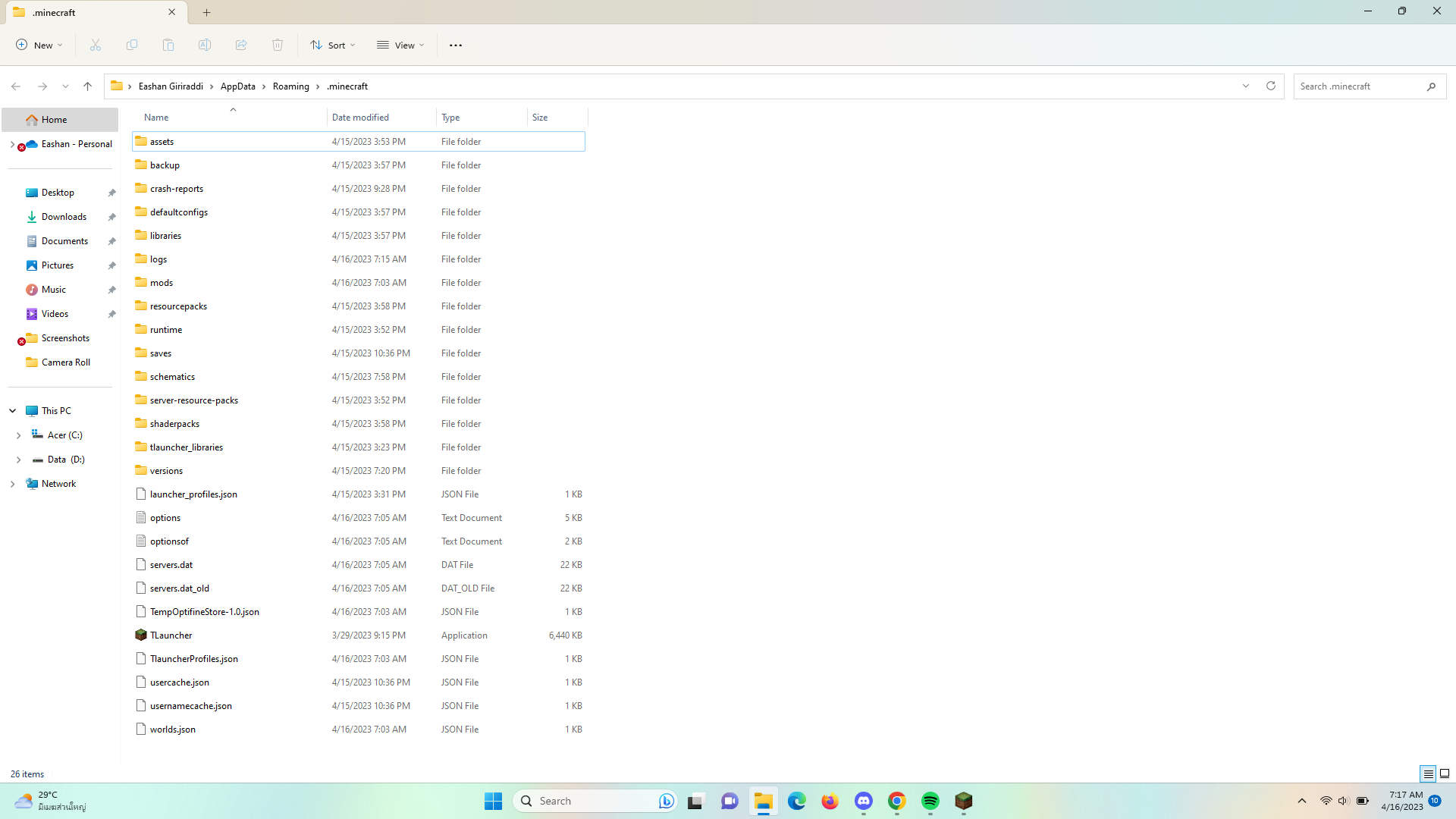Show hidden system tray icons
Image resolution: width=1456 pixels, height=819 pixels.
coord(1302,801)
